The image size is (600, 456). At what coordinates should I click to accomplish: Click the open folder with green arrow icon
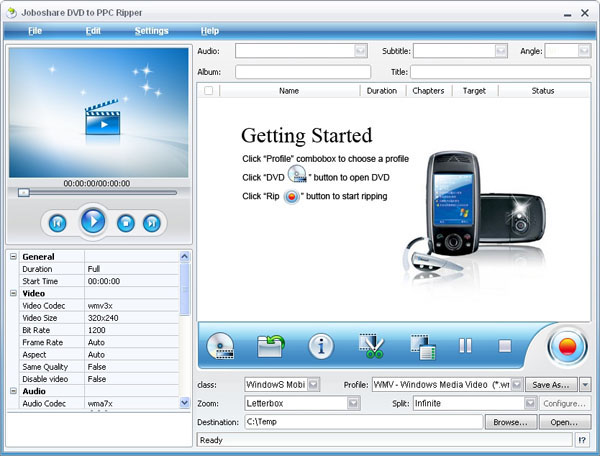pos(270,346)
